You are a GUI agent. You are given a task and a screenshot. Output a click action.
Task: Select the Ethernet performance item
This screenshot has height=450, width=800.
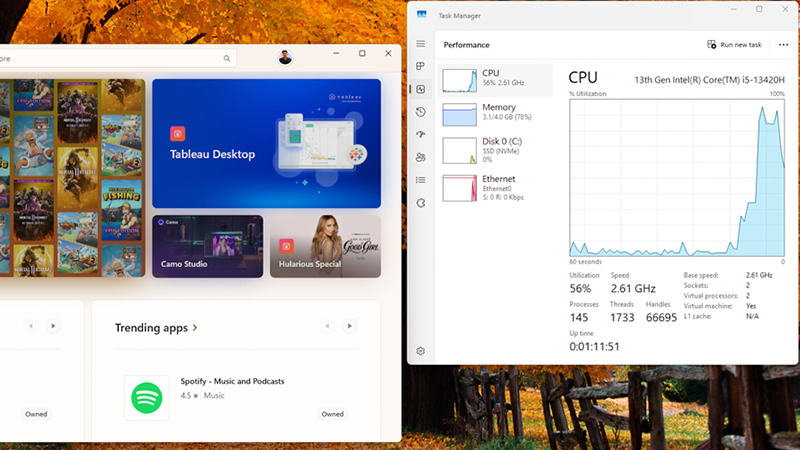(x=495, y=188)
